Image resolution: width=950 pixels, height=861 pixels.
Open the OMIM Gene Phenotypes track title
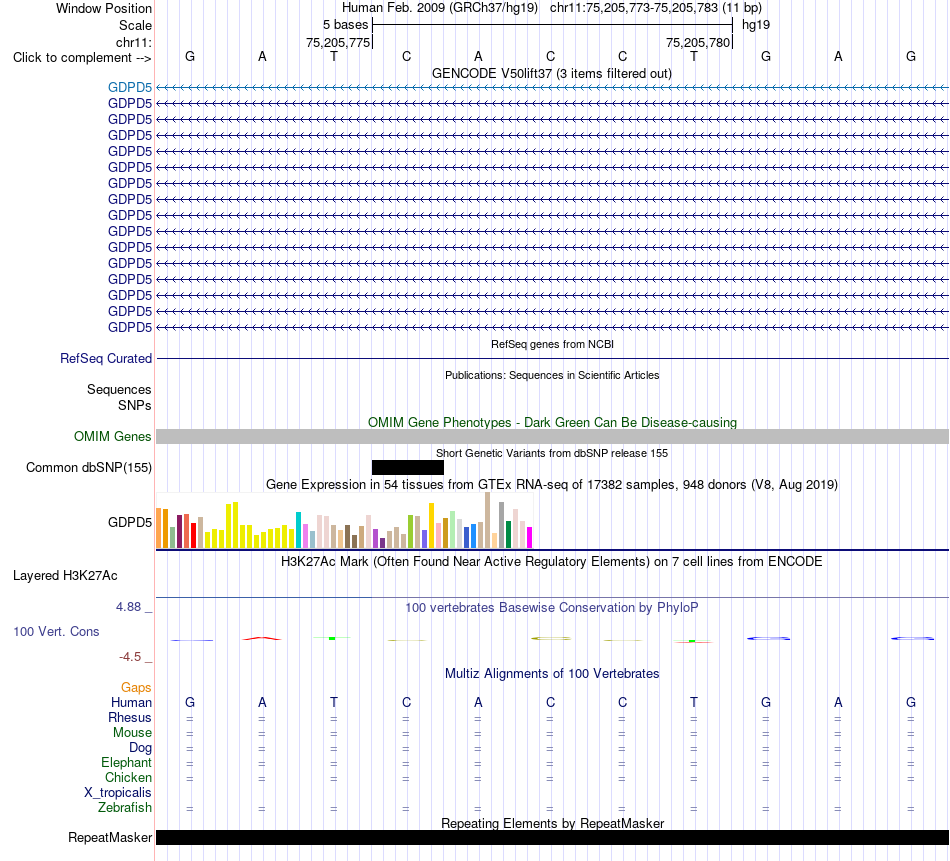(x=552, y=422)
